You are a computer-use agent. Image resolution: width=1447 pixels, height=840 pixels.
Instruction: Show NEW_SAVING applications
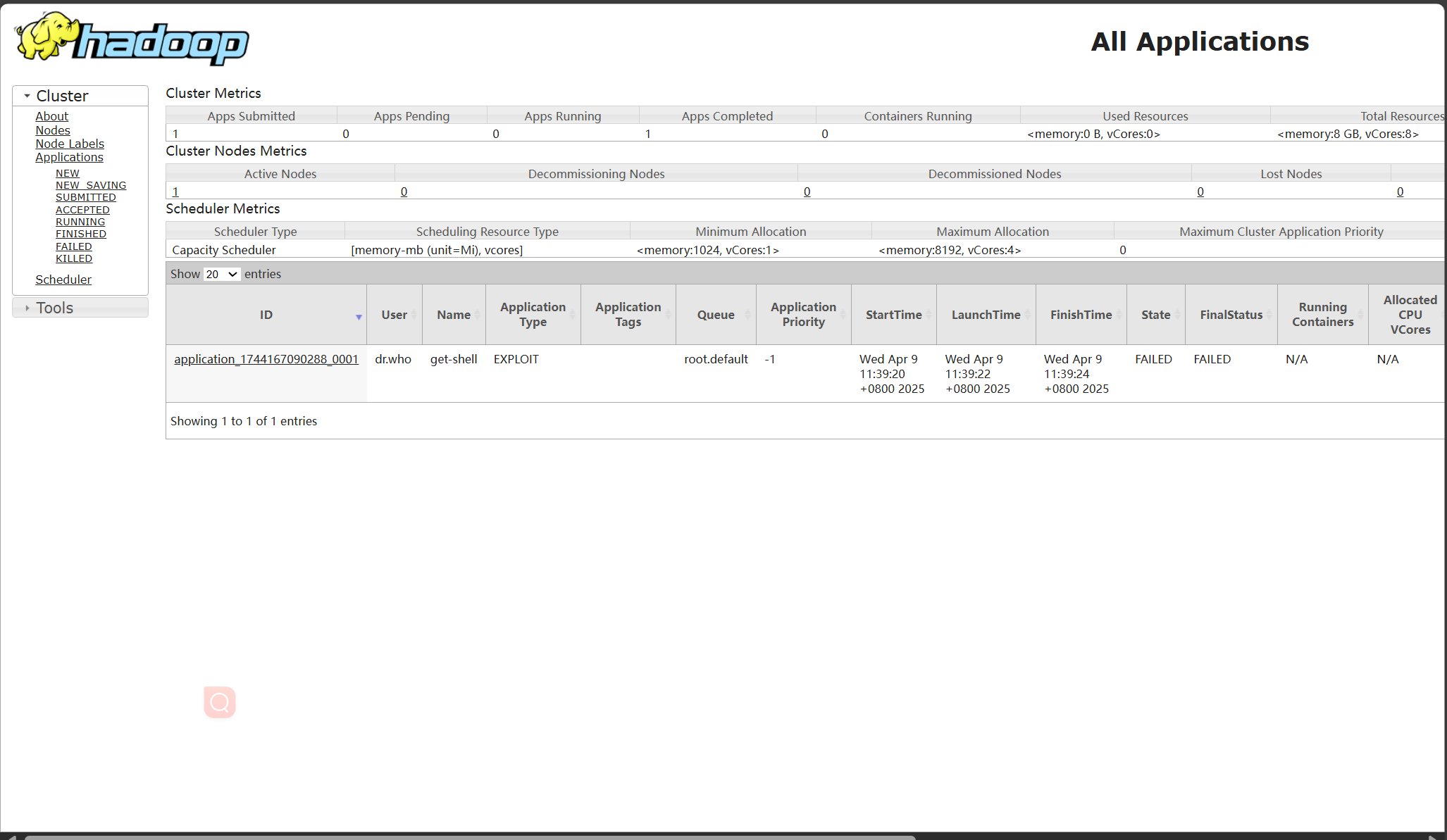tap(91, 185)
